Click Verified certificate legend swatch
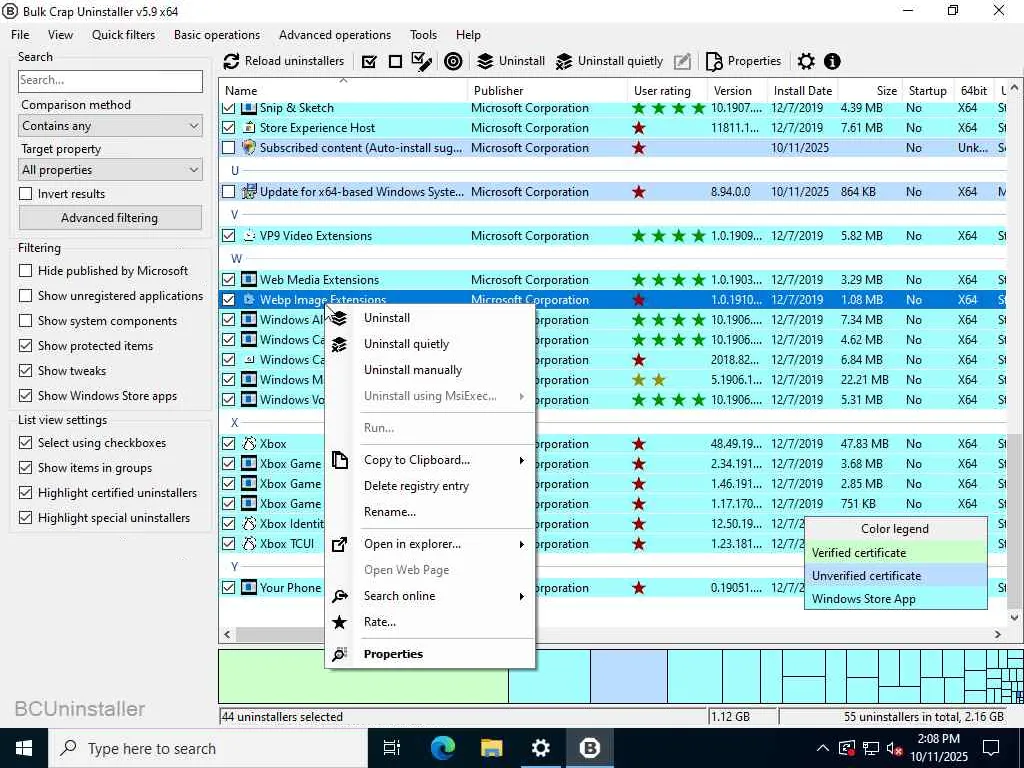This screenshot has height=768, width=1024. pyautogui.click(x=895, y=552)
